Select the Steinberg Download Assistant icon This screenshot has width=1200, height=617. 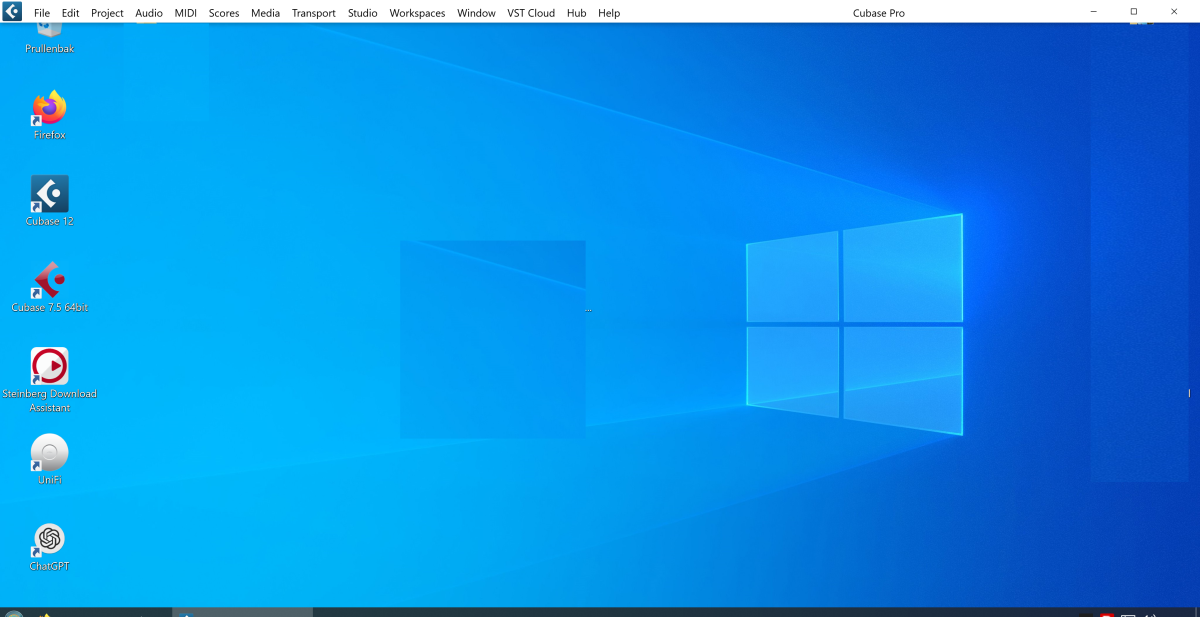pos(49,380)
